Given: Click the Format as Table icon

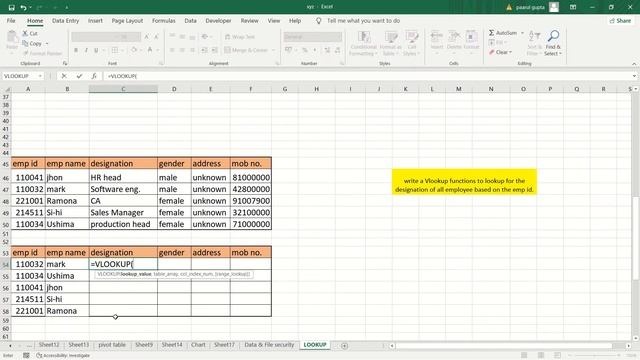Looking at the screenshot, I should tap(391, 37).
